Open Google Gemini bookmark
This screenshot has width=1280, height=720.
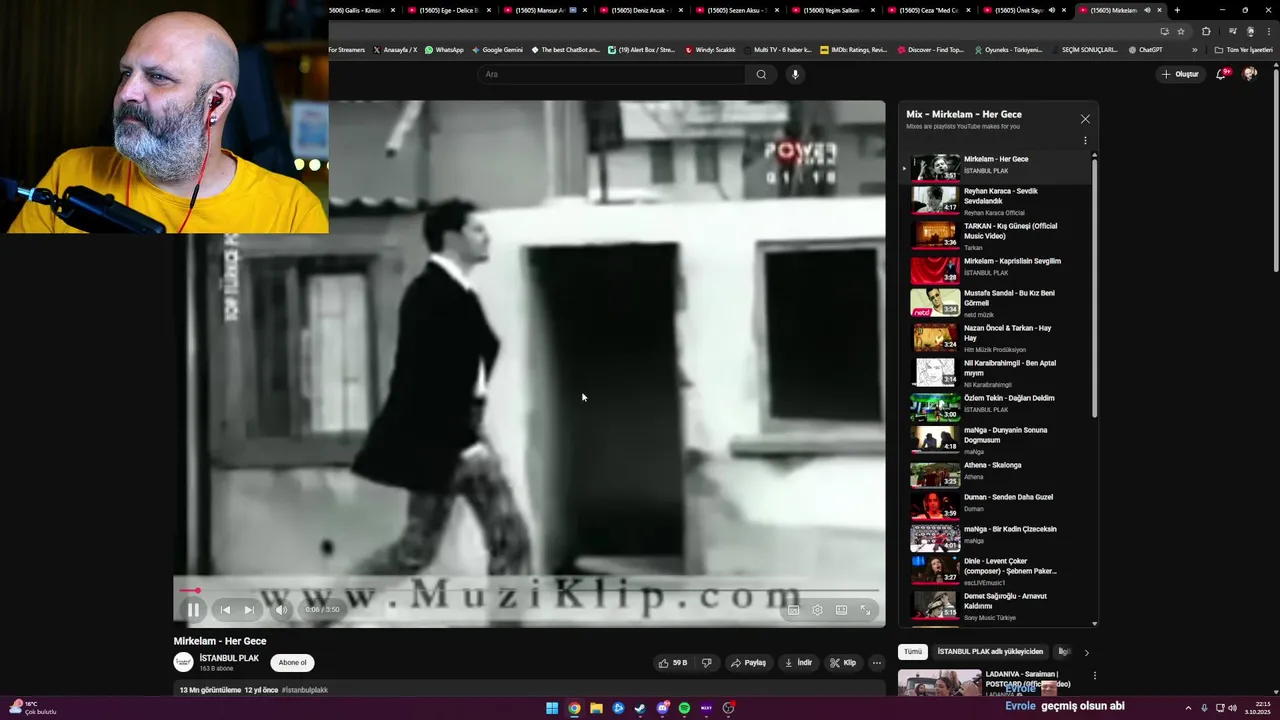point(497,50)
